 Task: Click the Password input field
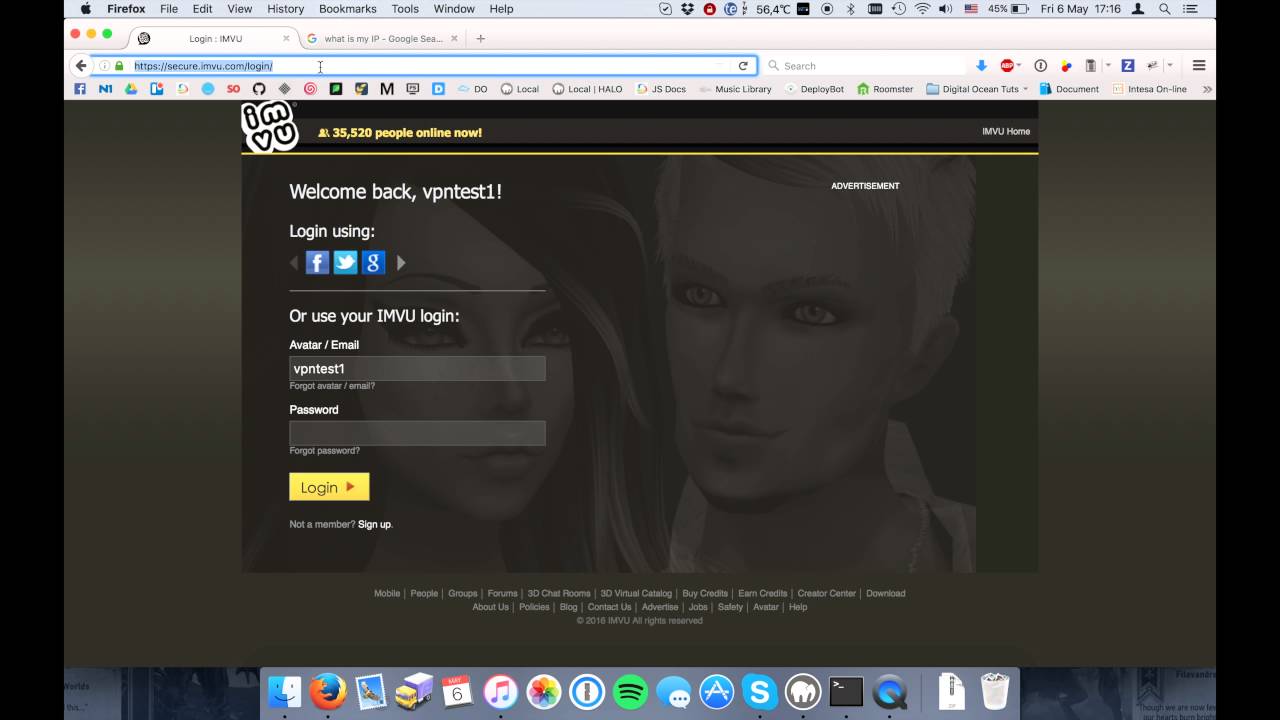[x=417, y=433]
